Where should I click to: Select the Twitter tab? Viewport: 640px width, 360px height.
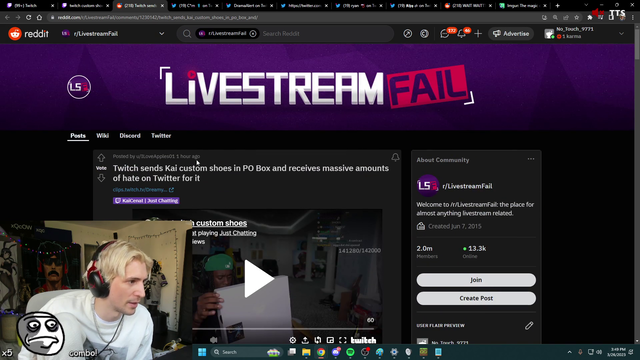point(161,136)
